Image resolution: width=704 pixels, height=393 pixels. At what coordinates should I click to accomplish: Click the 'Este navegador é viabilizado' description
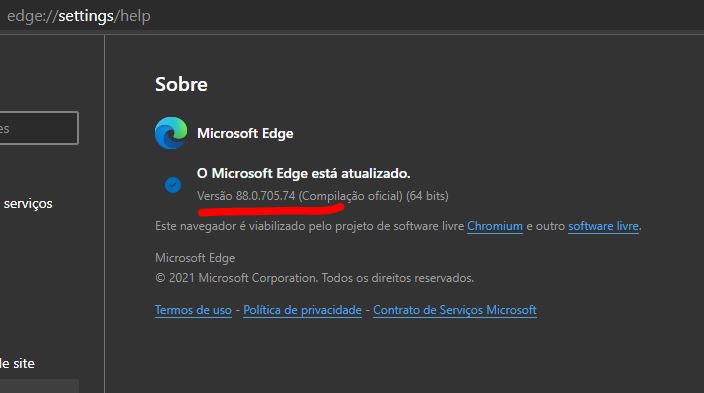point(398,226)
